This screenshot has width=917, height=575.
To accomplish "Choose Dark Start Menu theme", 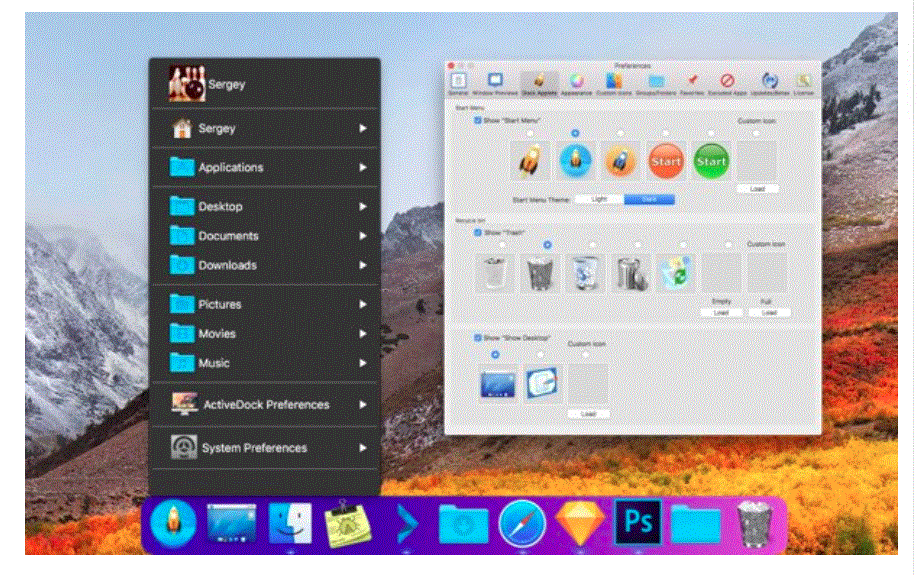I will pos(649,199).
